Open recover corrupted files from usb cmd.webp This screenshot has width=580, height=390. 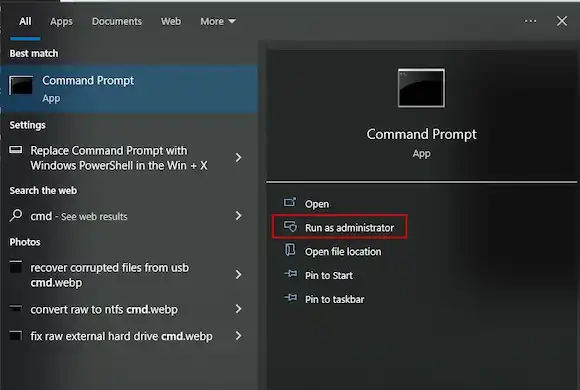tap(109, 275)
